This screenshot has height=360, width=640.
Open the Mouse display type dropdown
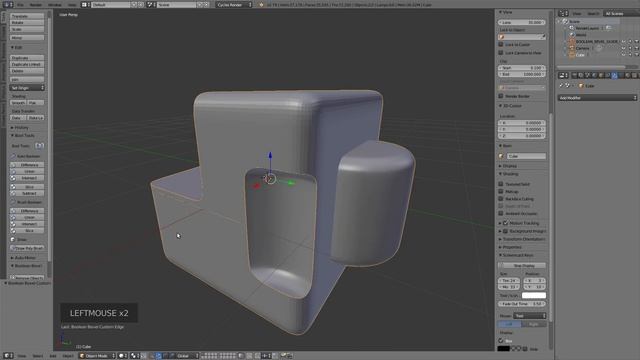click(x=529, y=316)
